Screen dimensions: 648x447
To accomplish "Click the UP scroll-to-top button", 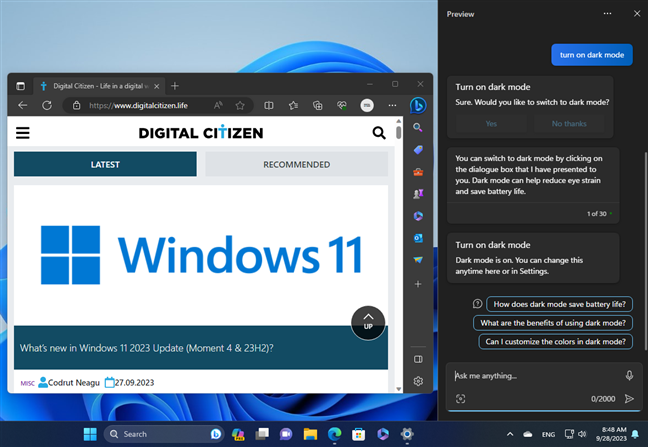I will click(368, 323).
